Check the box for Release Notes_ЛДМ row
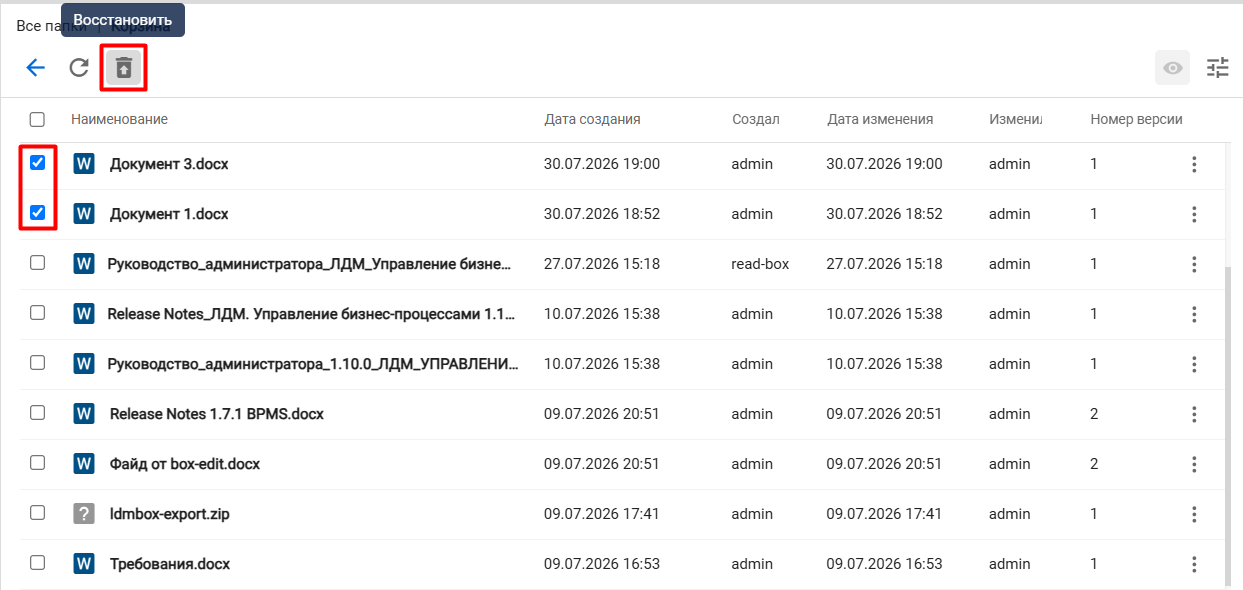1243x590 pixels. point(37,313)
